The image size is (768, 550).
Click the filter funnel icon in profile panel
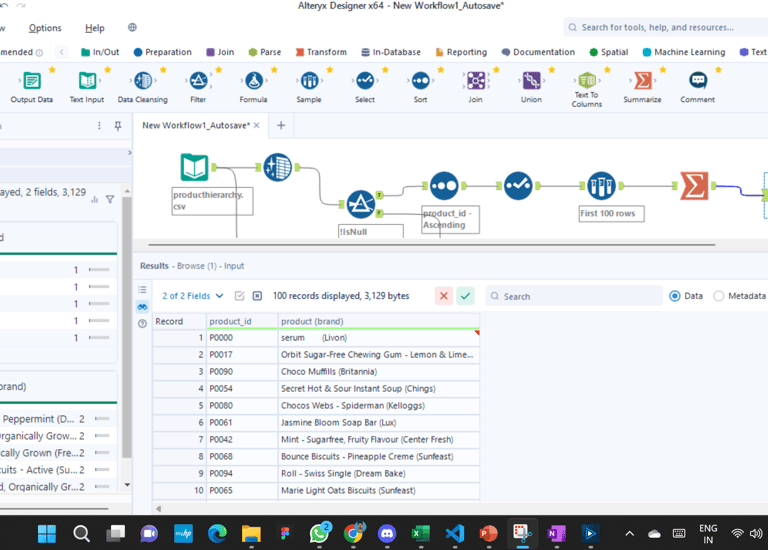[110, 199]
